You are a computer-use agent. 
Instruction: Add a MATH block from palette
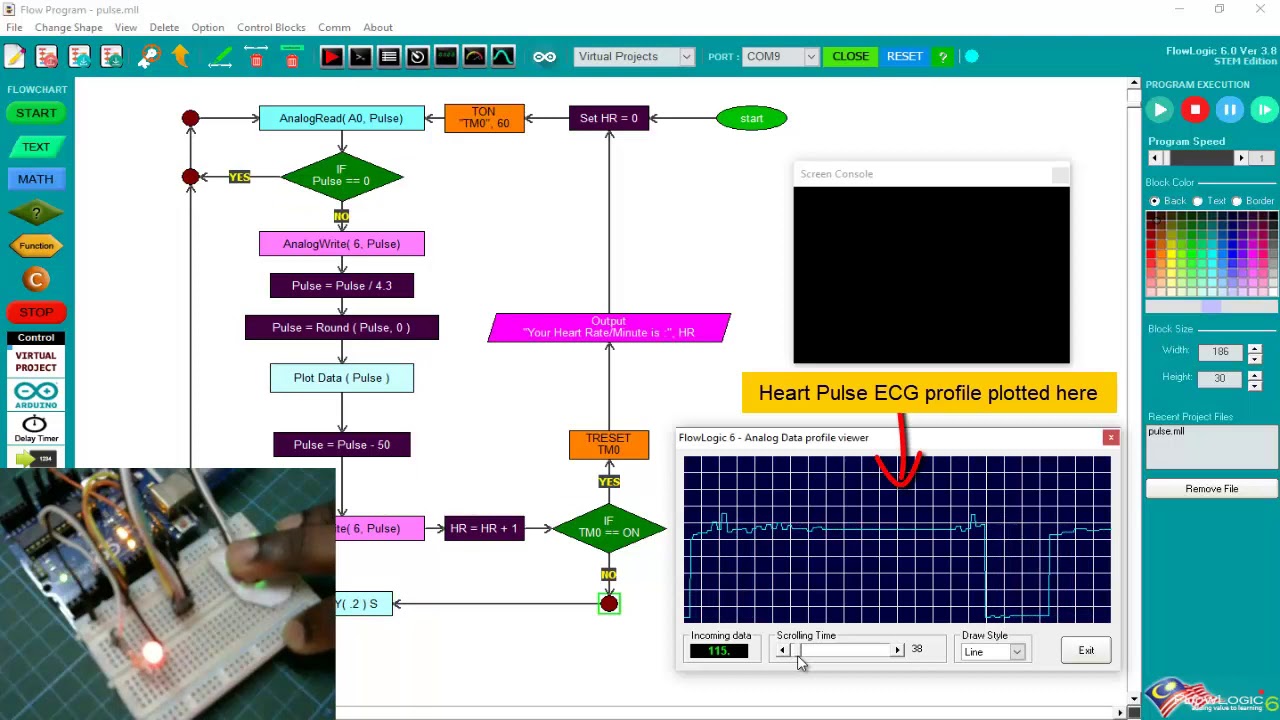36,179
